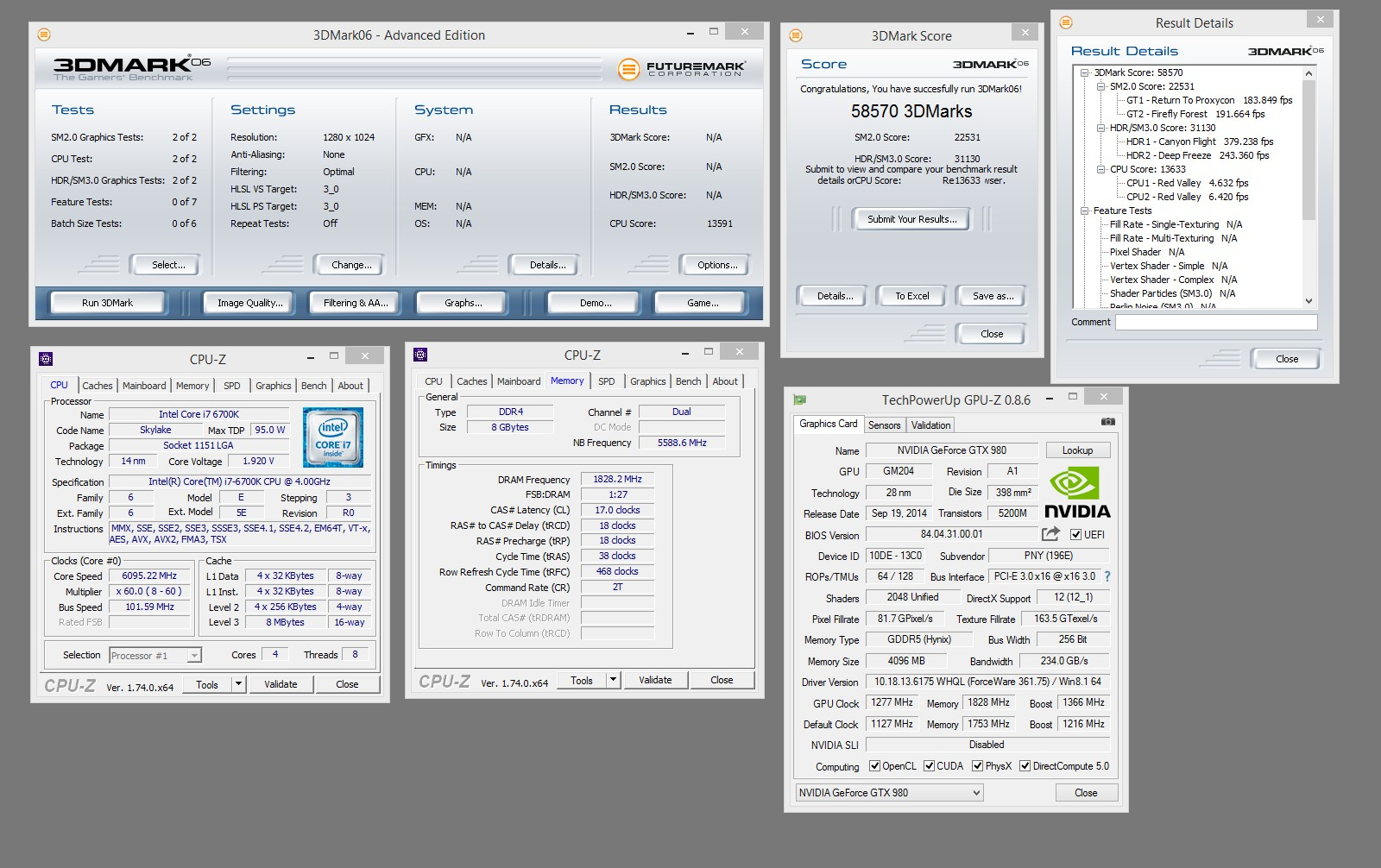
Task: Open the Image Quality... dialog
Action: (x=250, y=303)
